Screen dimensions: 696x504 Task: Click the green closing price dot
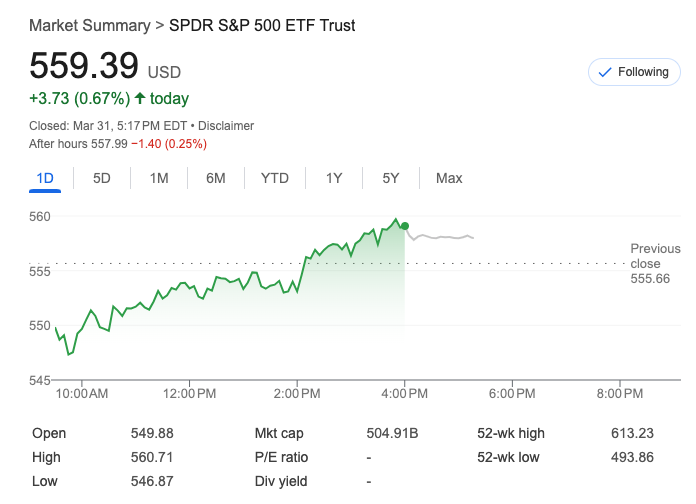coord(404,226)
